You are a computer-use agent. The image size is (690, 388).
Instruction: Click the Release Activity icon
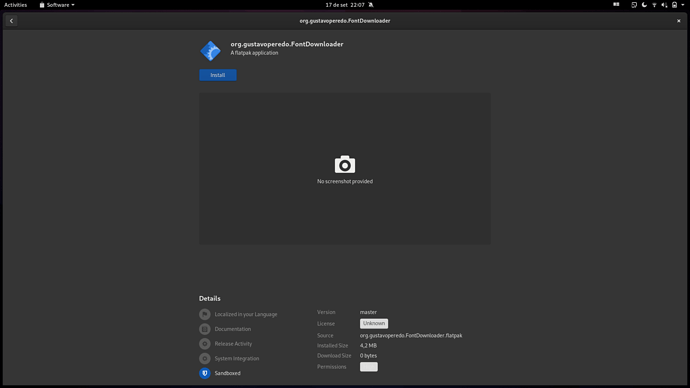205,344
